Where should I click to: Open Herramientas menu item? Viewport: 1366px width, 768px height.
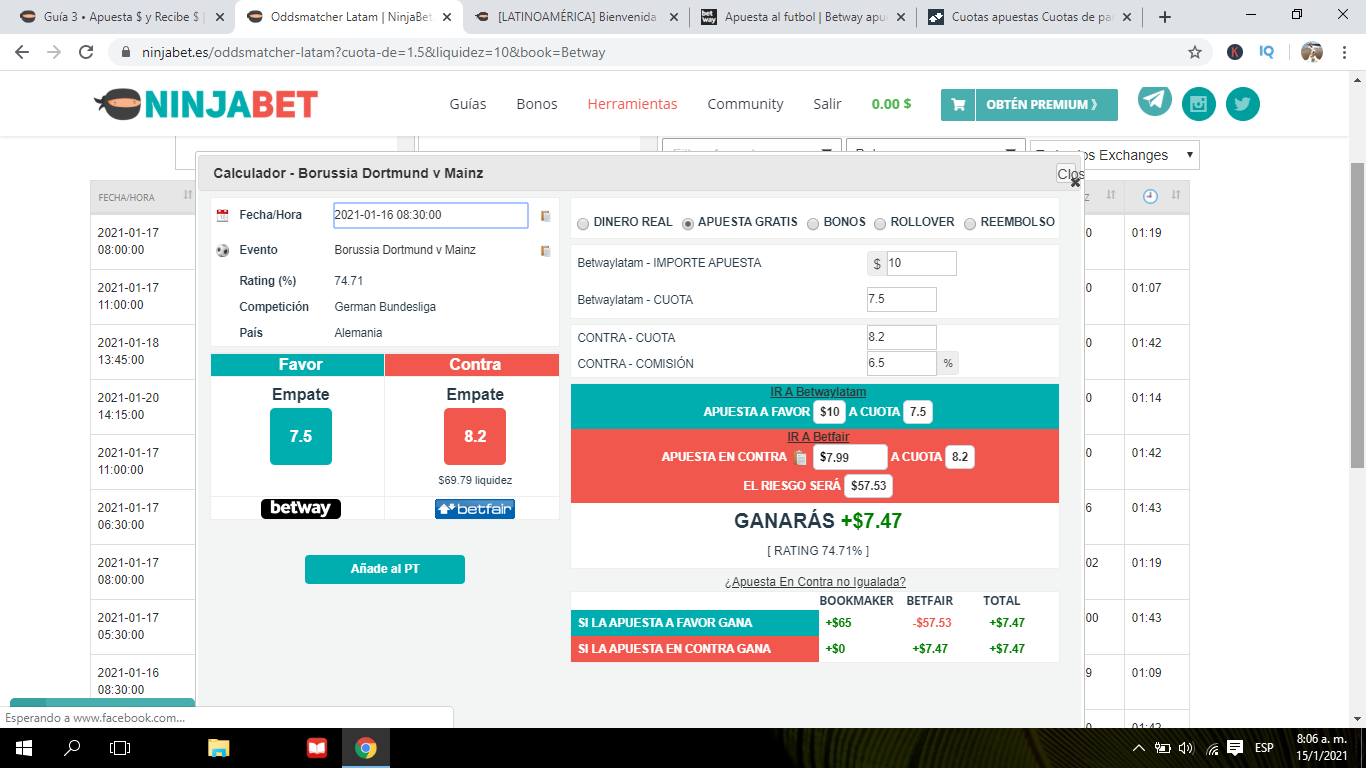click(632, 104)
